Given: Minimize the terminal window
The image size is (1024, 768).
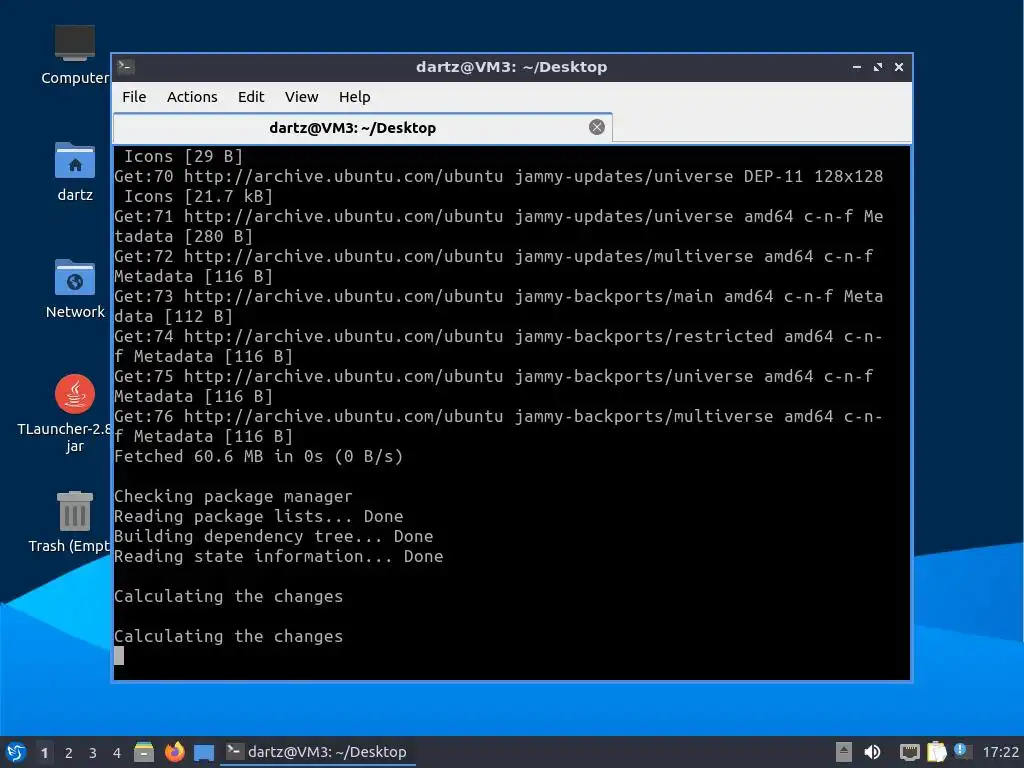Looking at the screenshot, I should pos(857,67).
